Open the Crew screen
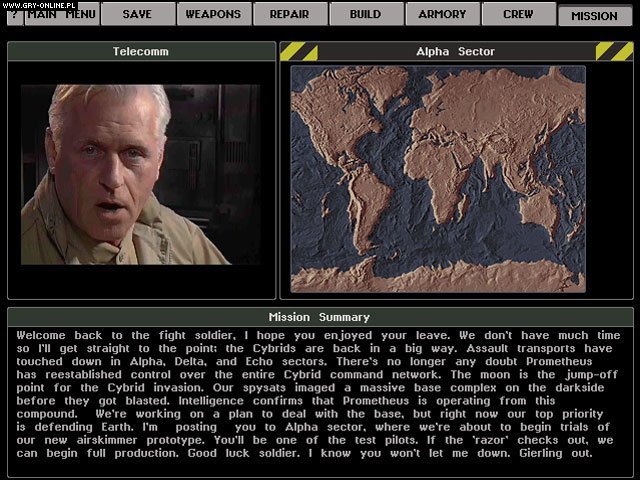Viewport: 640px width, 480px height. pyautogui.click(x=518, y=14)
